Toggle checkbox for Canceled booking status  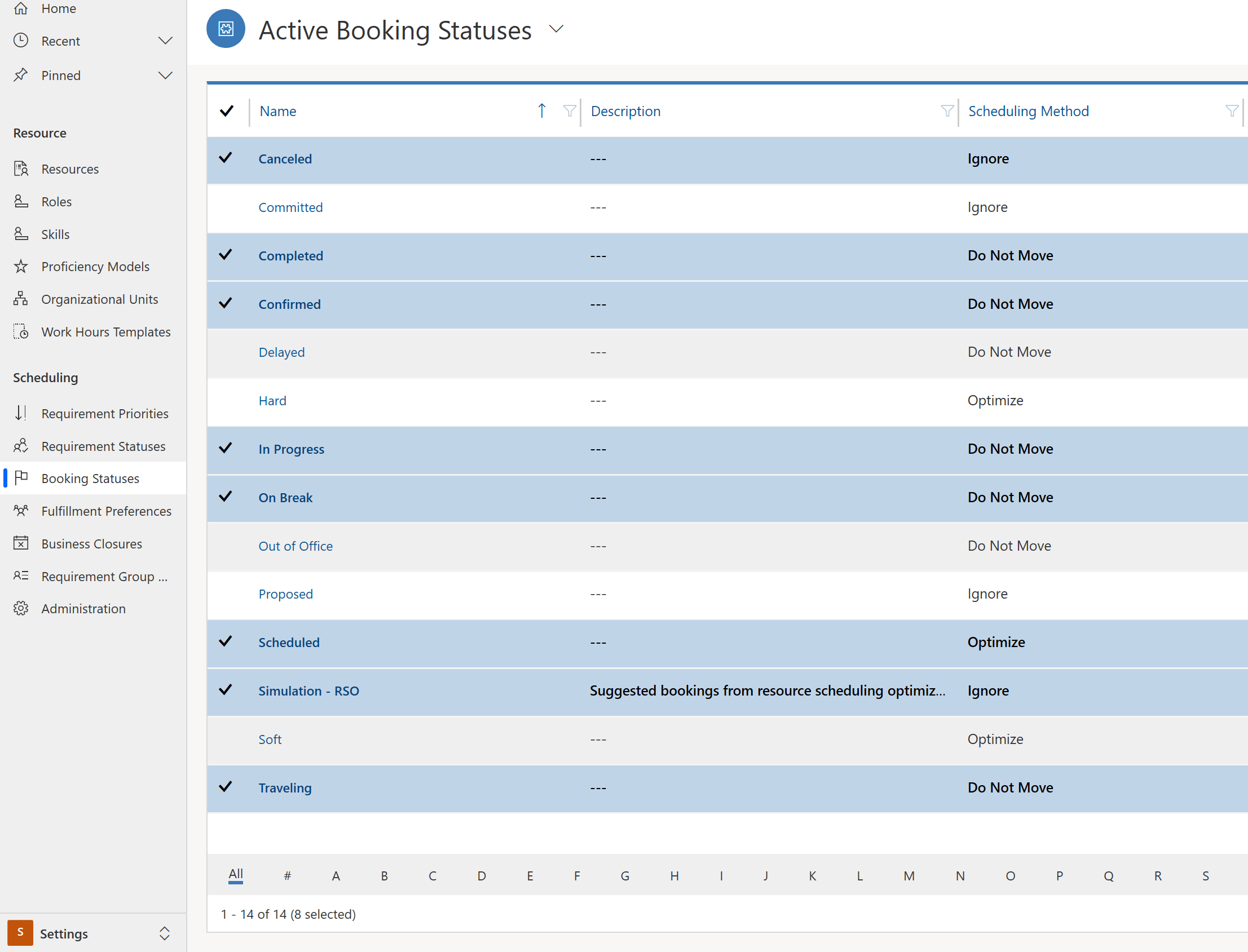227,158
